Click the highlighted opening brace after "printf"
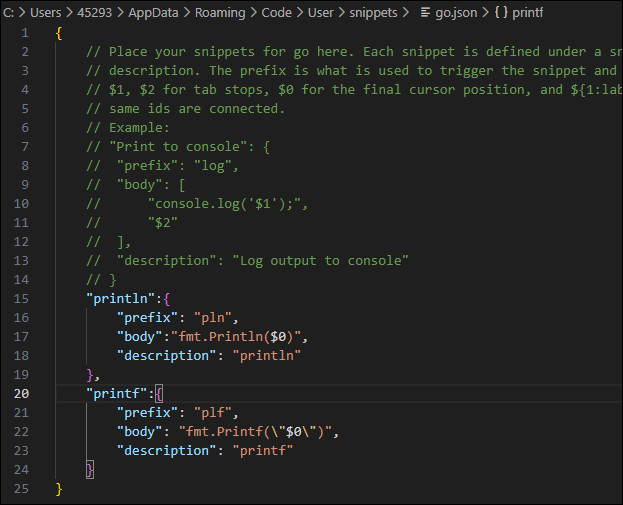Image resolution: width=623 pixels, height=505 pixels. 159,394
